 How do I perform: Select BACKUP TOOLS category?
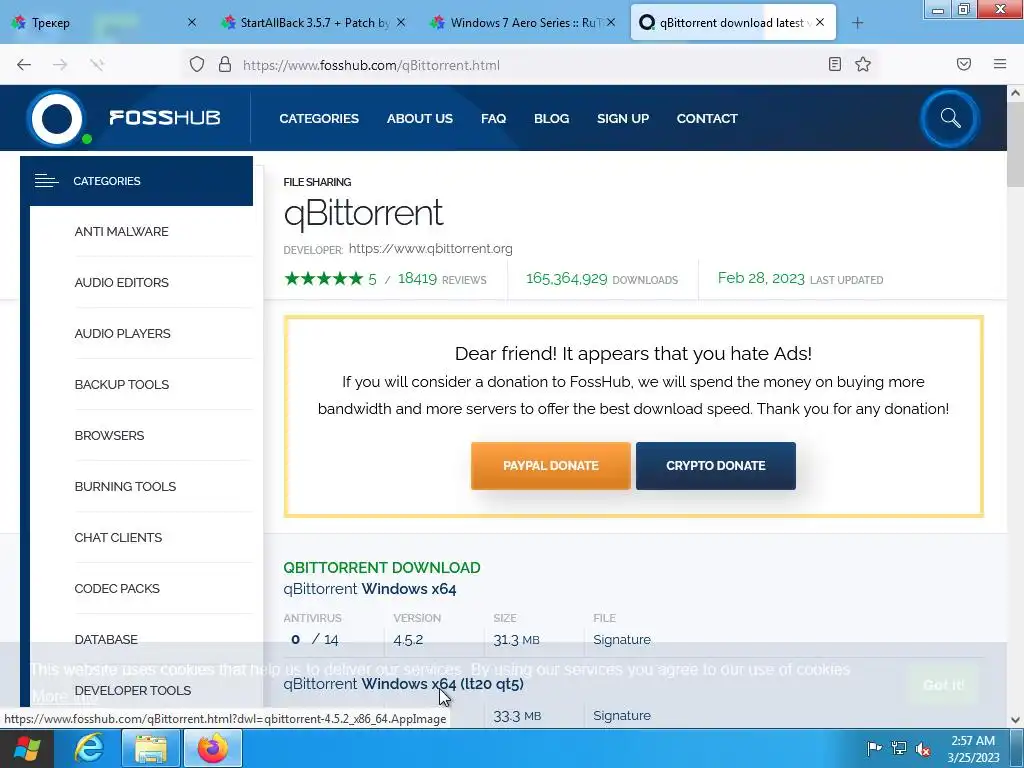point(121,385)
